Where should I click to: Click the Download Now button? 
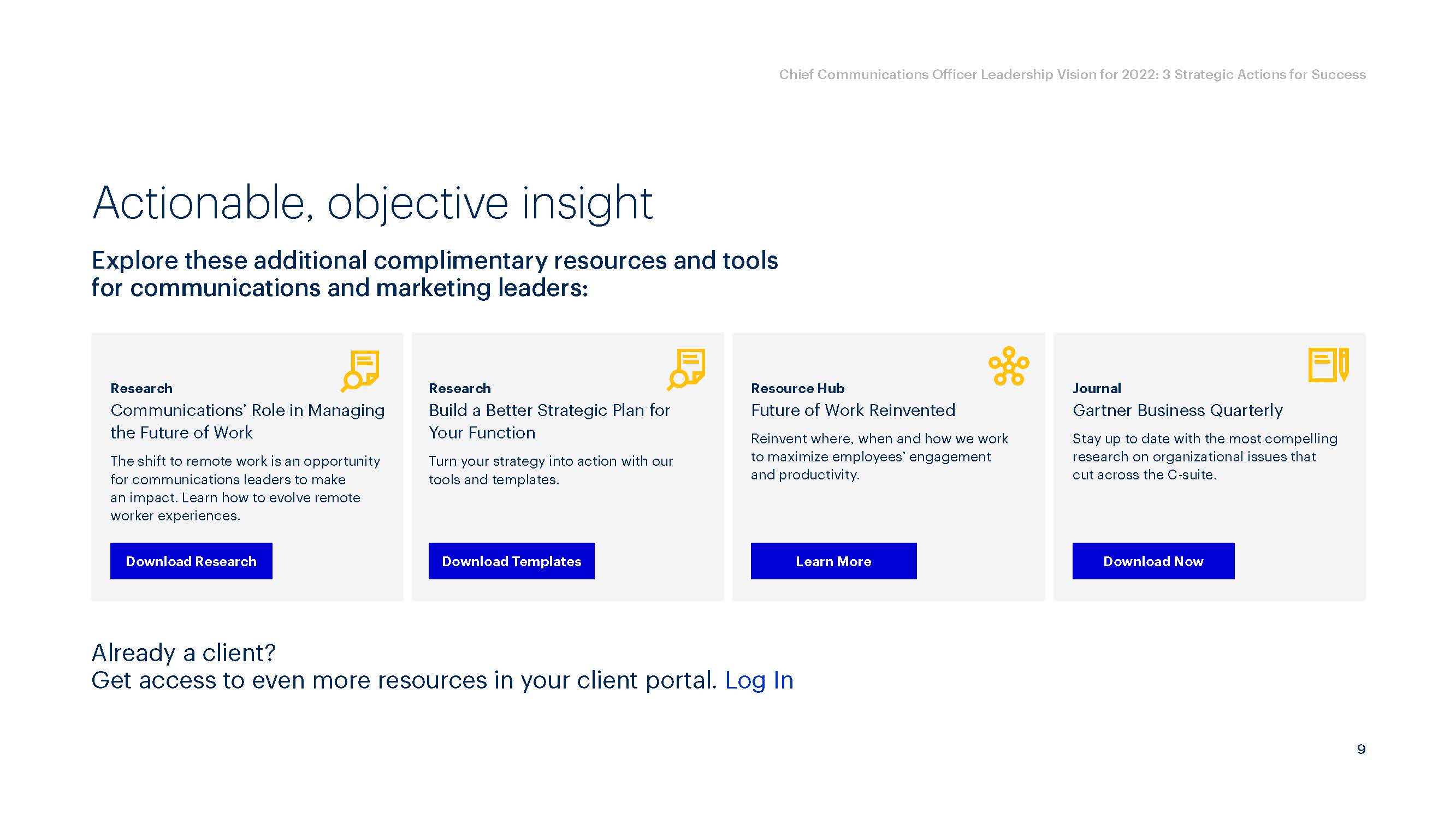point(1153,561)
